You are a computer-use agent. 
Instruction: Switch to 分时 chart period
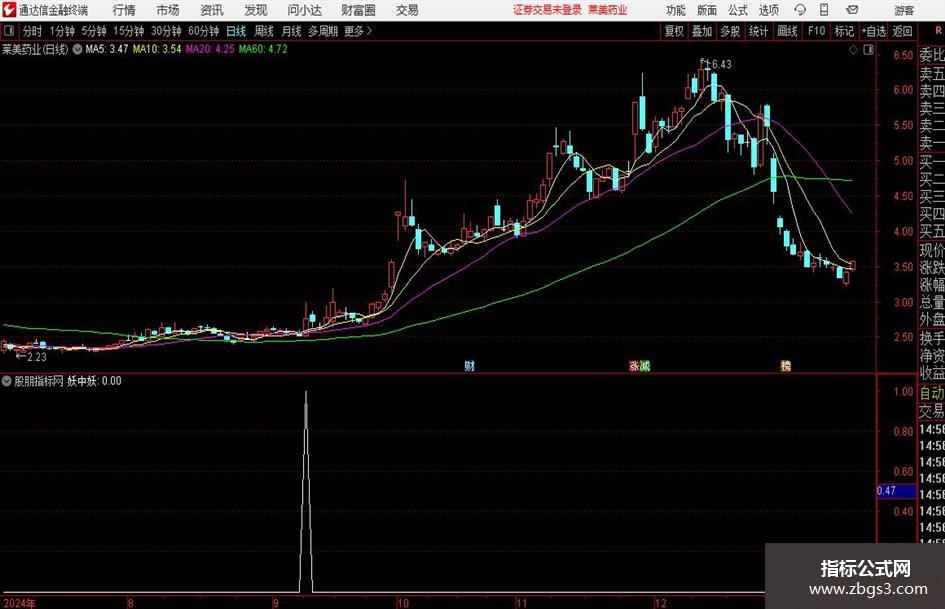tap(33, 31)
